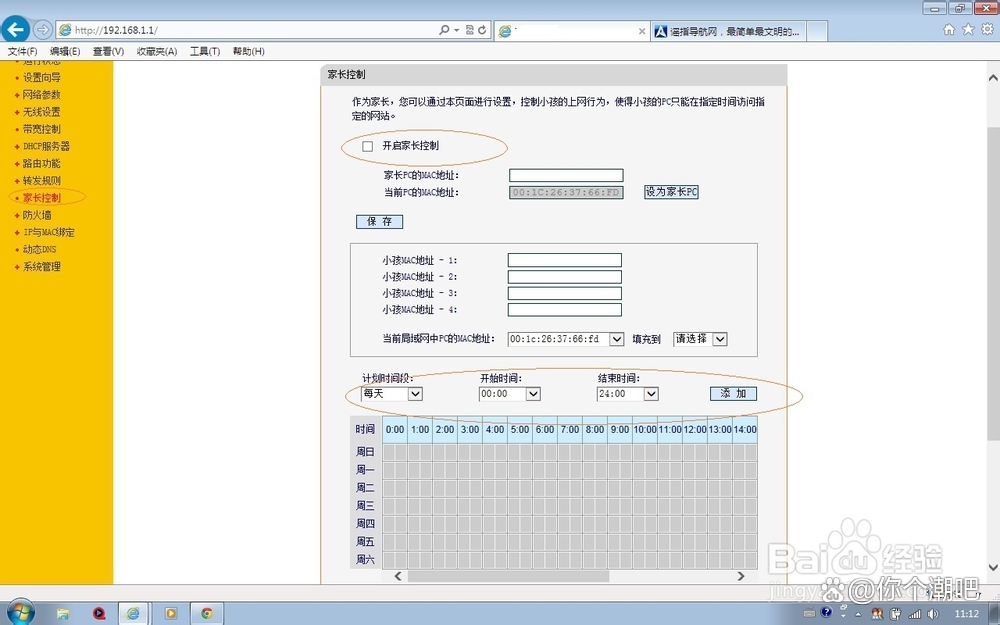Viewport: 1000px width, 625px height.
Task: Open the 结束时间 24:00 dropdown
Action: point(628,394)
